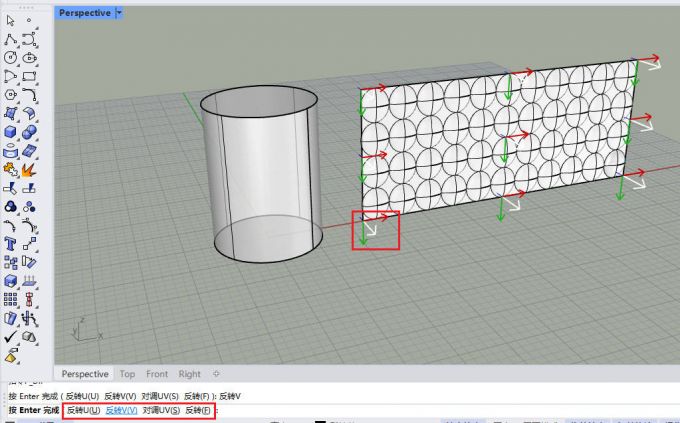
Task: Switch to the Top viewport tab
Action: 127,374
